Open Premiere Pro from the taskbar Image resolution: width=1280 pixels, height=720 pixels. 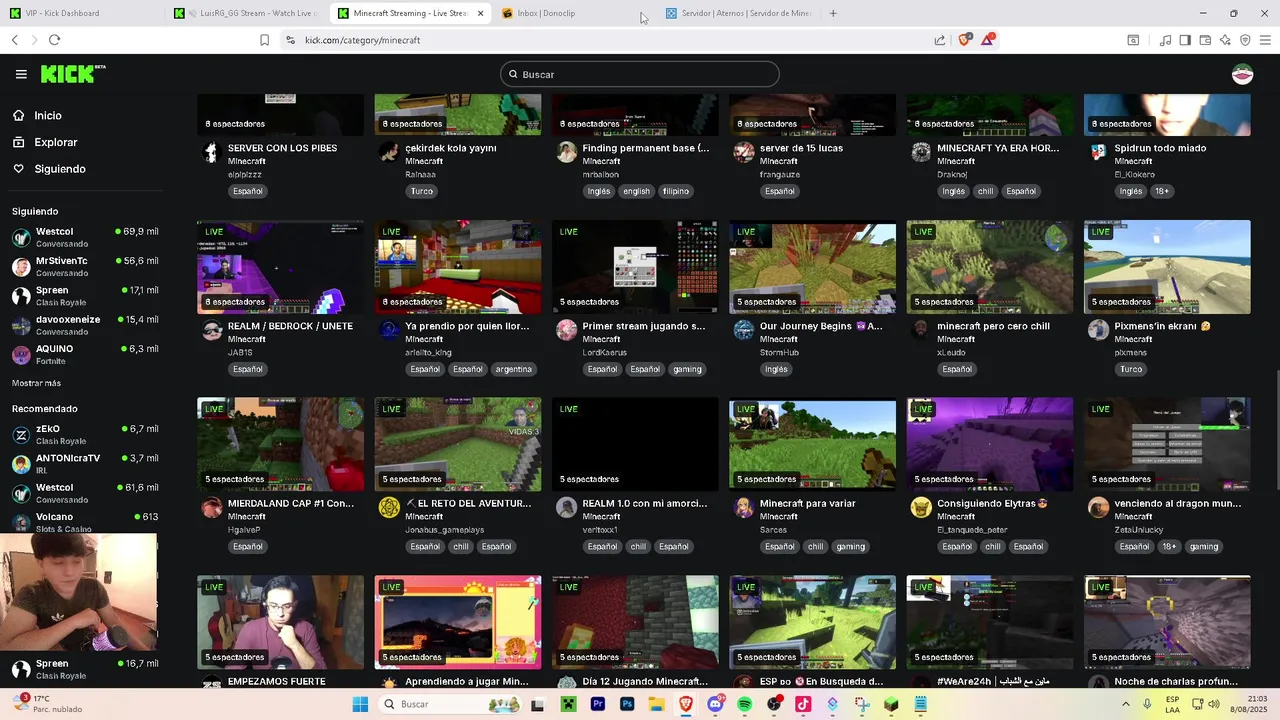pyautogui.click(x=598, y=704)
